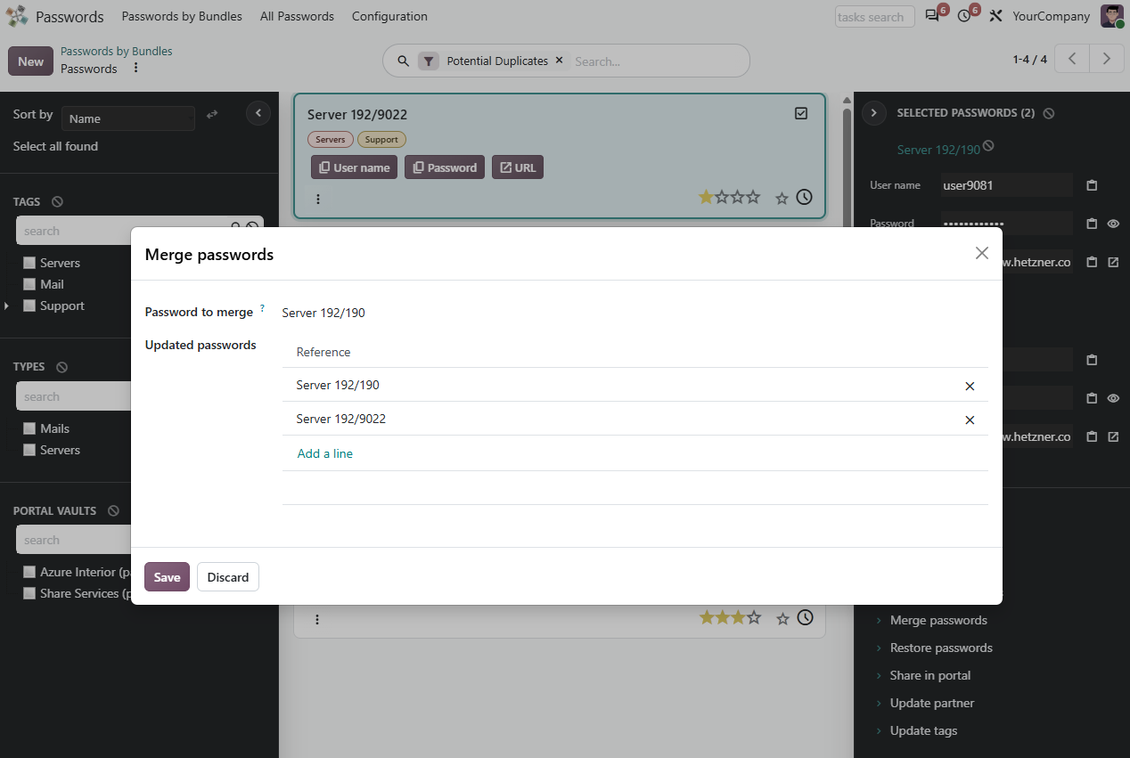Clear the TYPES filter
The height and width of the screenshot is (758, 1130).
click(x=62, y=367)
